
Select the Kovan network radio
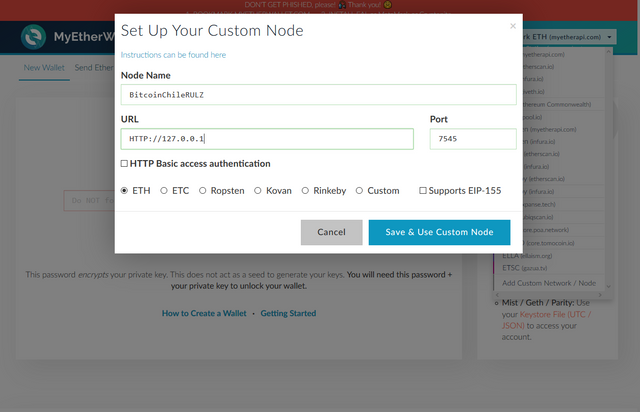258,191
